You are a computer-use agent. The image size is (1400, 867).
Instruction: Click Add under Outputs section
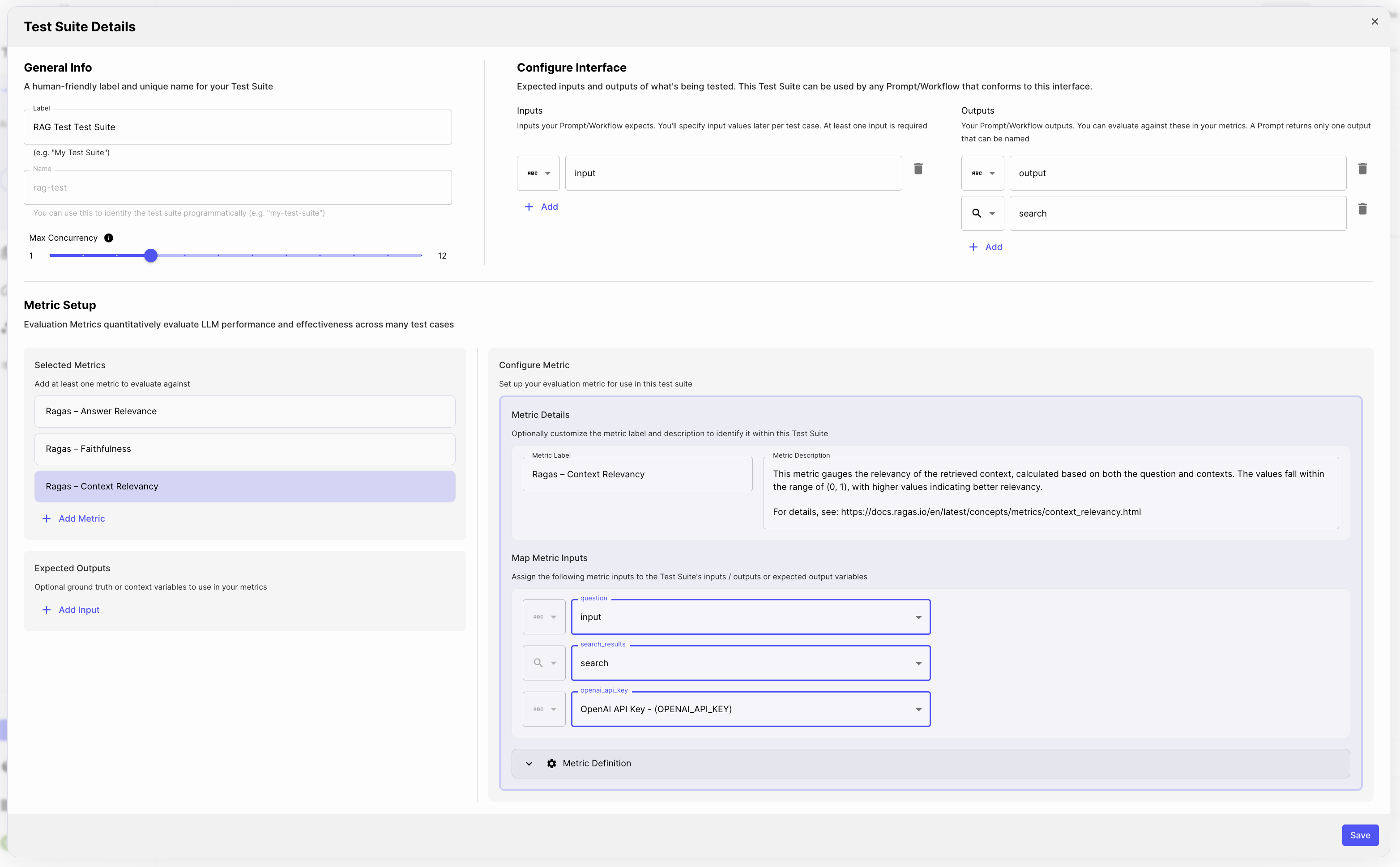tap(984, 247)
